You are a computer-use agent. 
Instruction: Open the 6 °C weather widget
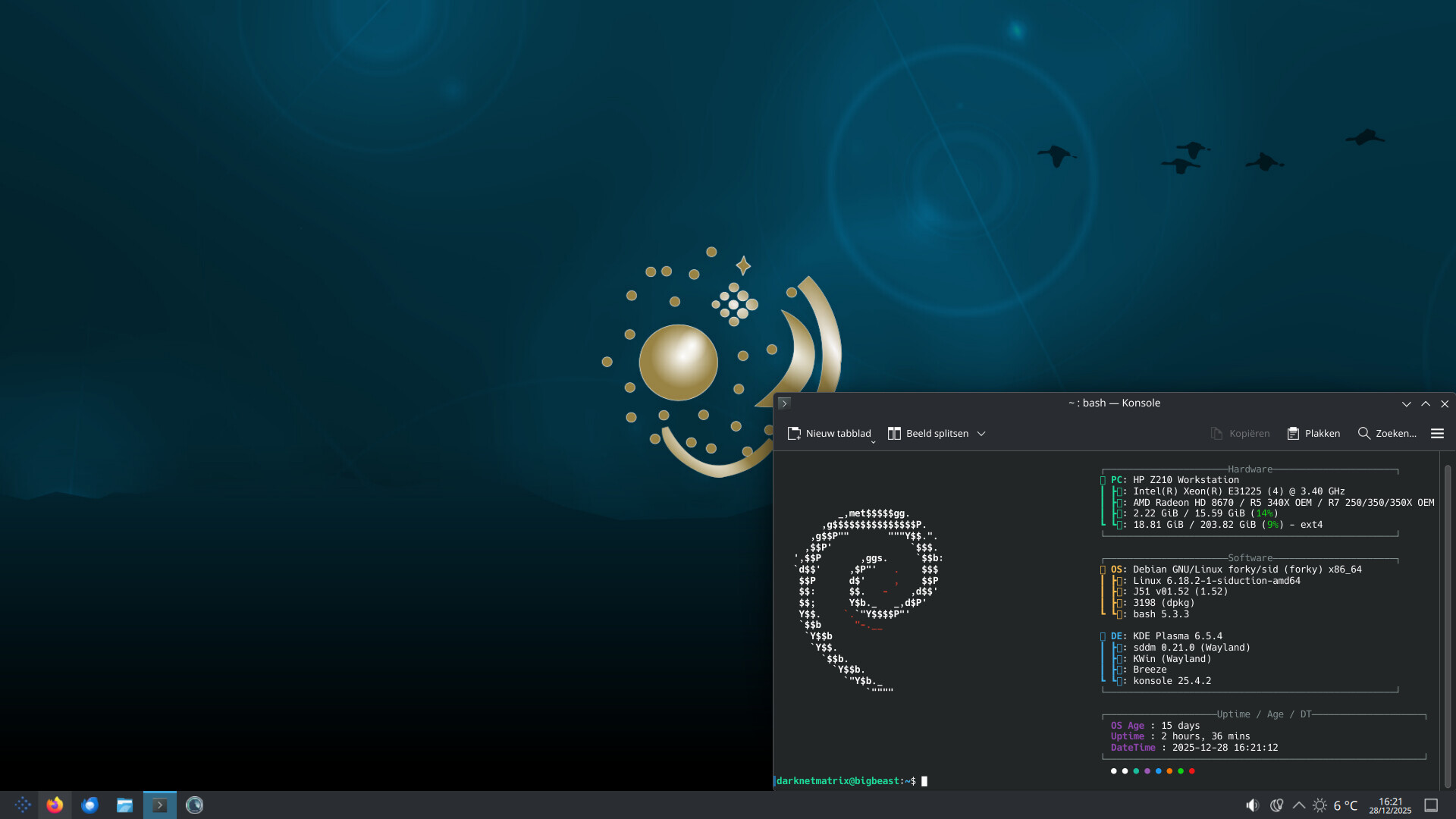click(1336, 805)
